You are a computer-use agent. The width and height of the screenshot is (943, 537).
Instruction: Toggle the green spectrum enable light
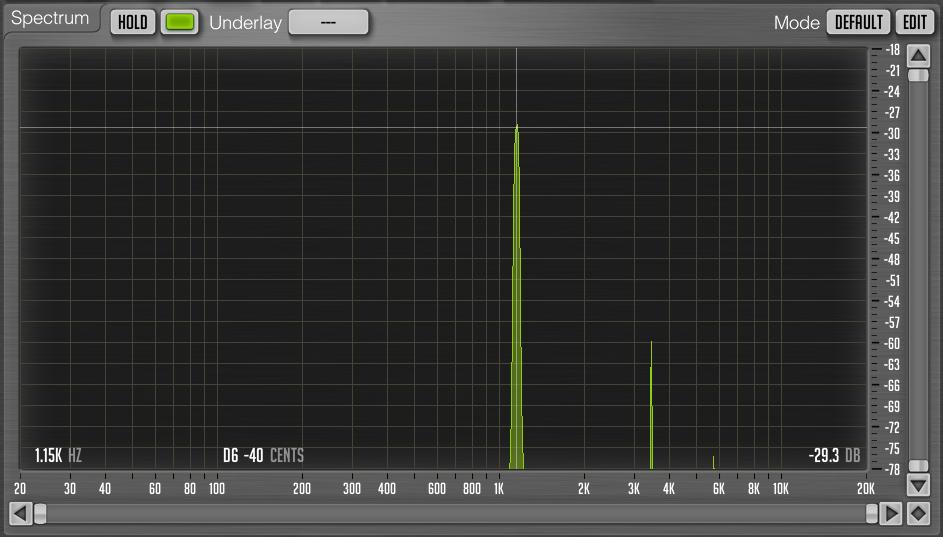point(179,22)
